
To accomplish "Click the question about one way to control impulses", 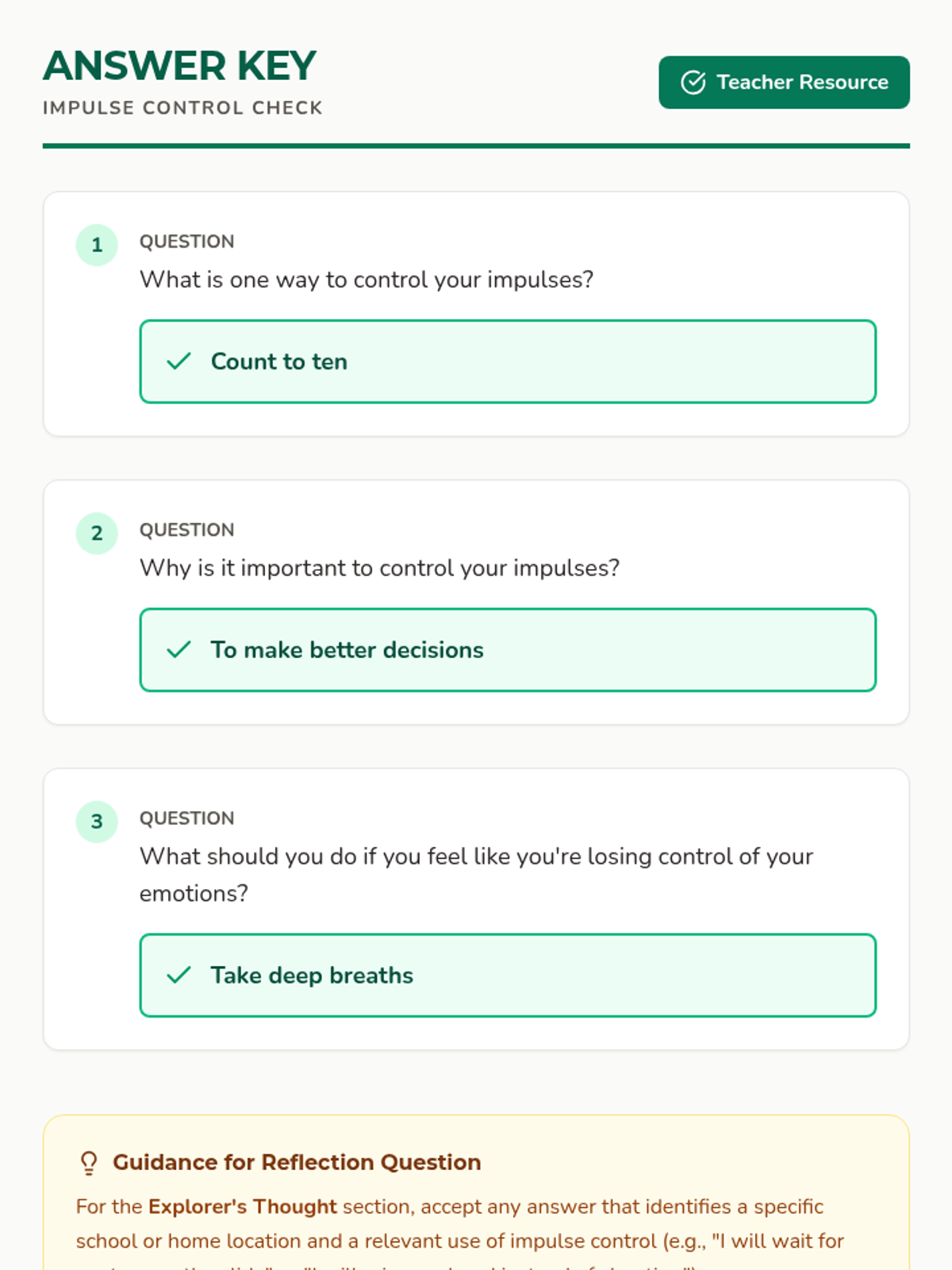I will click(x=367, y=279).
